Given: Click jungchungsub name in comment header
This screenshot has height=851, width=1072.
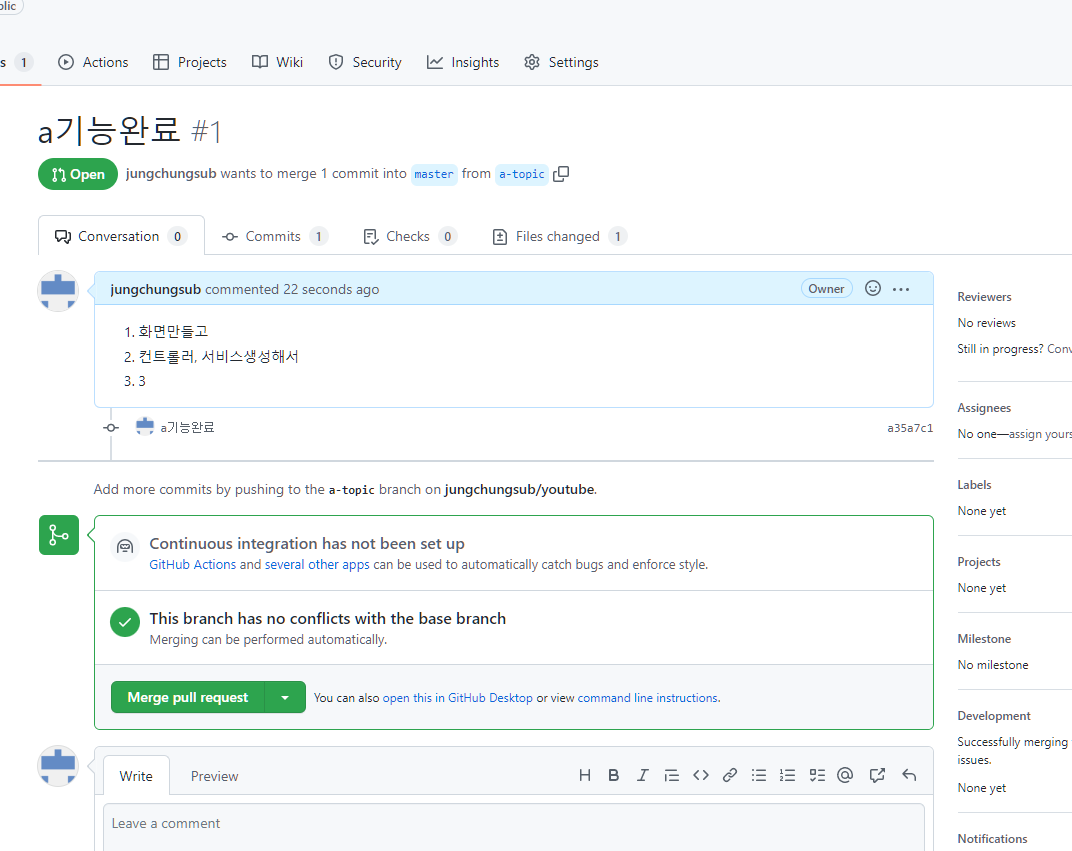Looking at the screenshot, I should click(155, 289).
